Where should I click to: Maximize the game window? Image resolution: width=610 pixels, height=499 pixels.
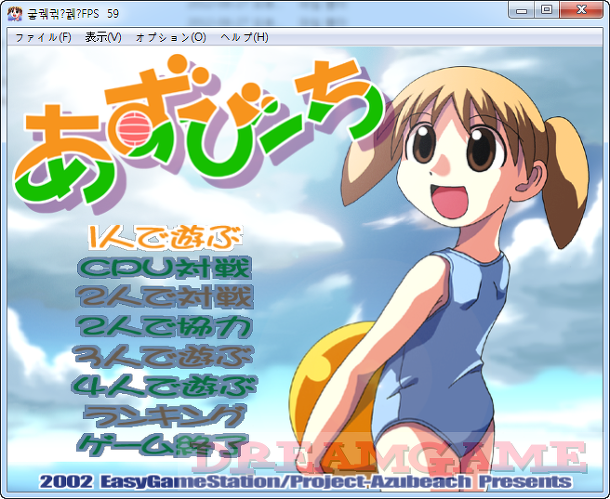click(x=547, y=11)
